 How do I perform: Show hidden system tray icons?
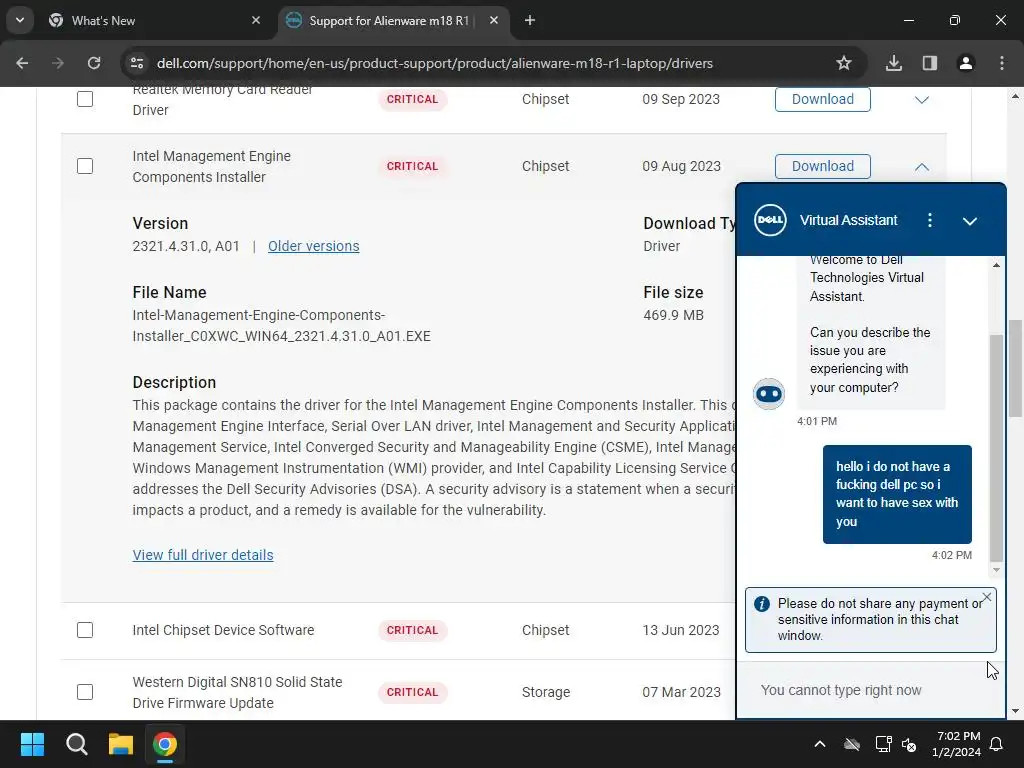(x=820, y=744)
